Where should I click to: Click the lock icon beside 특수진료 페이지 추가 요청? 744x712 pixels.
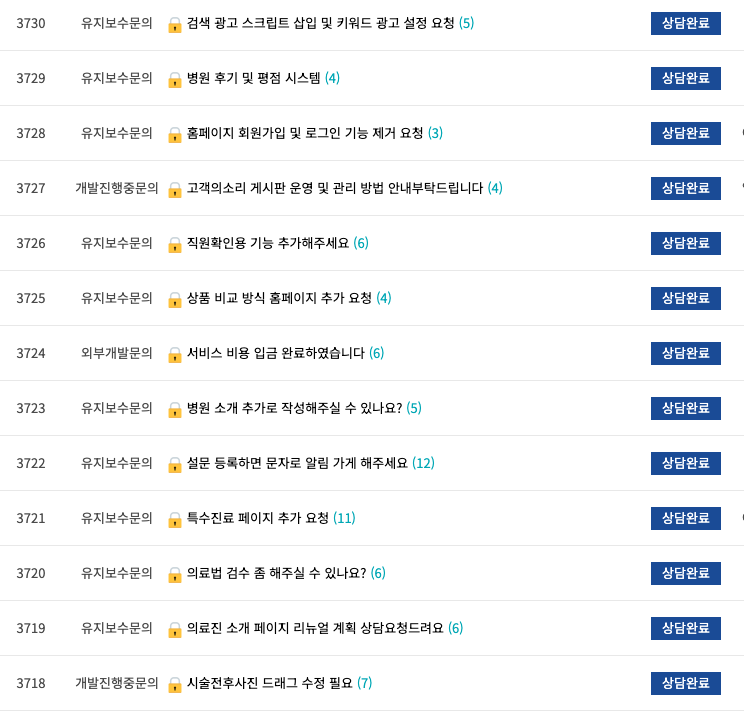tap(175, 520)
